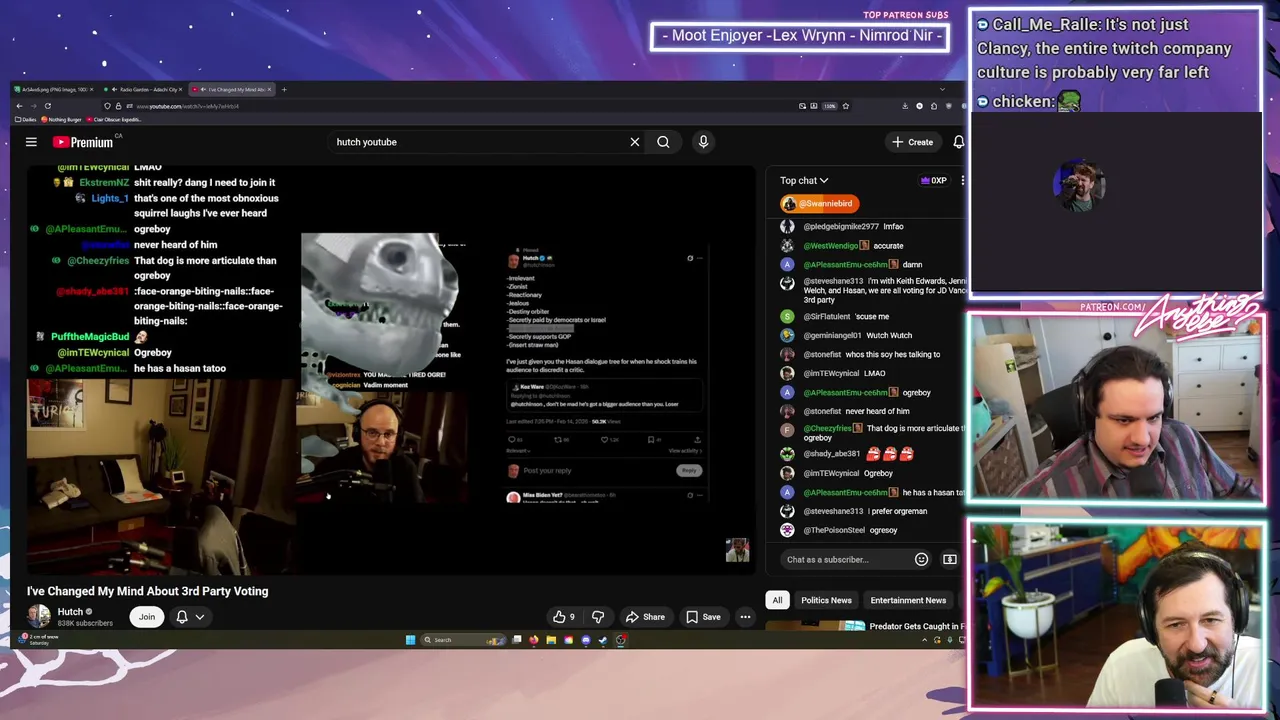
Task: Open browser downloads arrow icon
Action: pos(905,106)
